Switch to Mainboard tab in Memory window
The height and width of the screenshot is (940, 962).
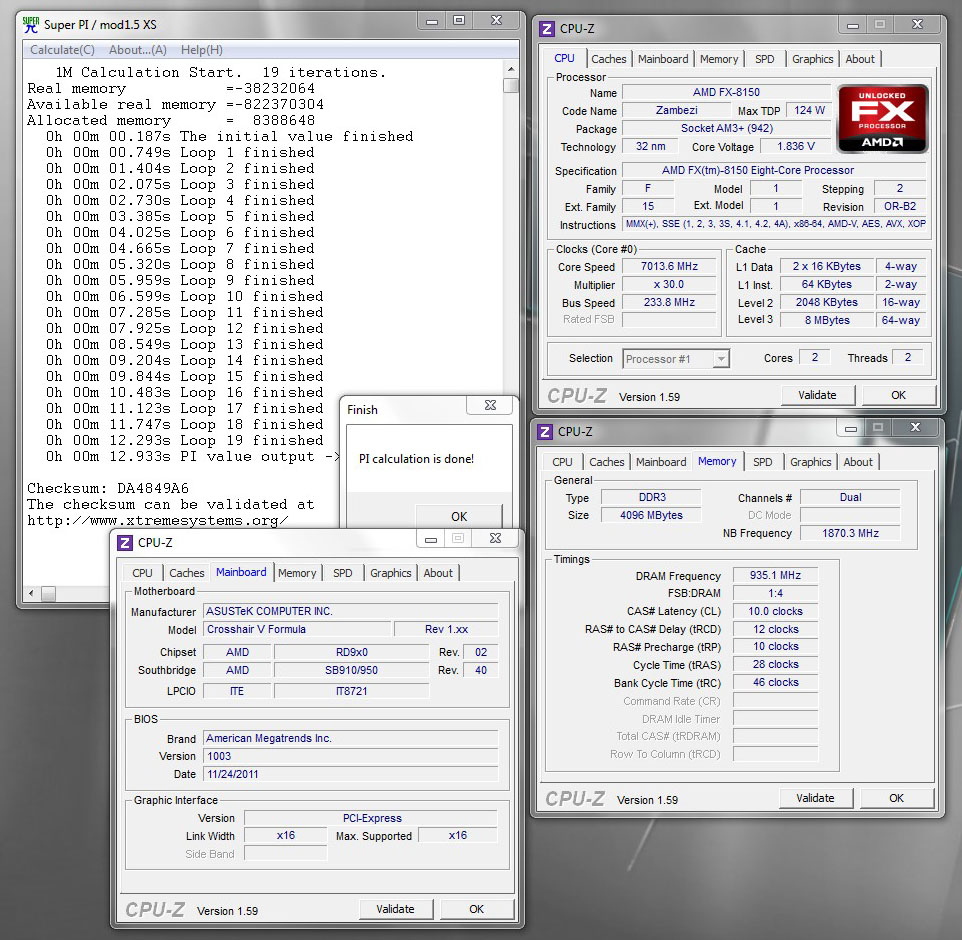pyautogui.click(x=661, y=462)
